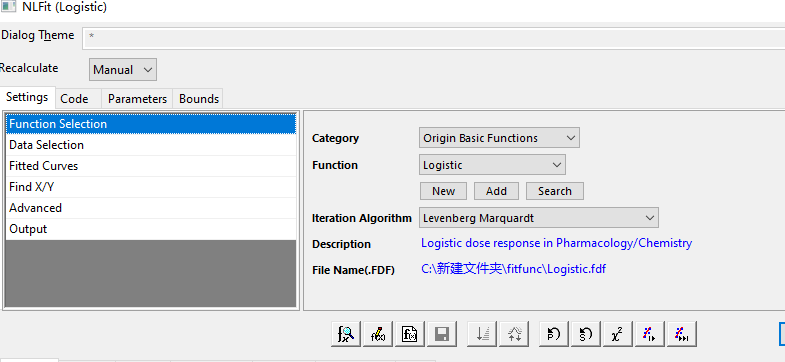Click the create new fitting function icon
The height and width of the screenshot is (362, 785).
(x=410, y=334)
